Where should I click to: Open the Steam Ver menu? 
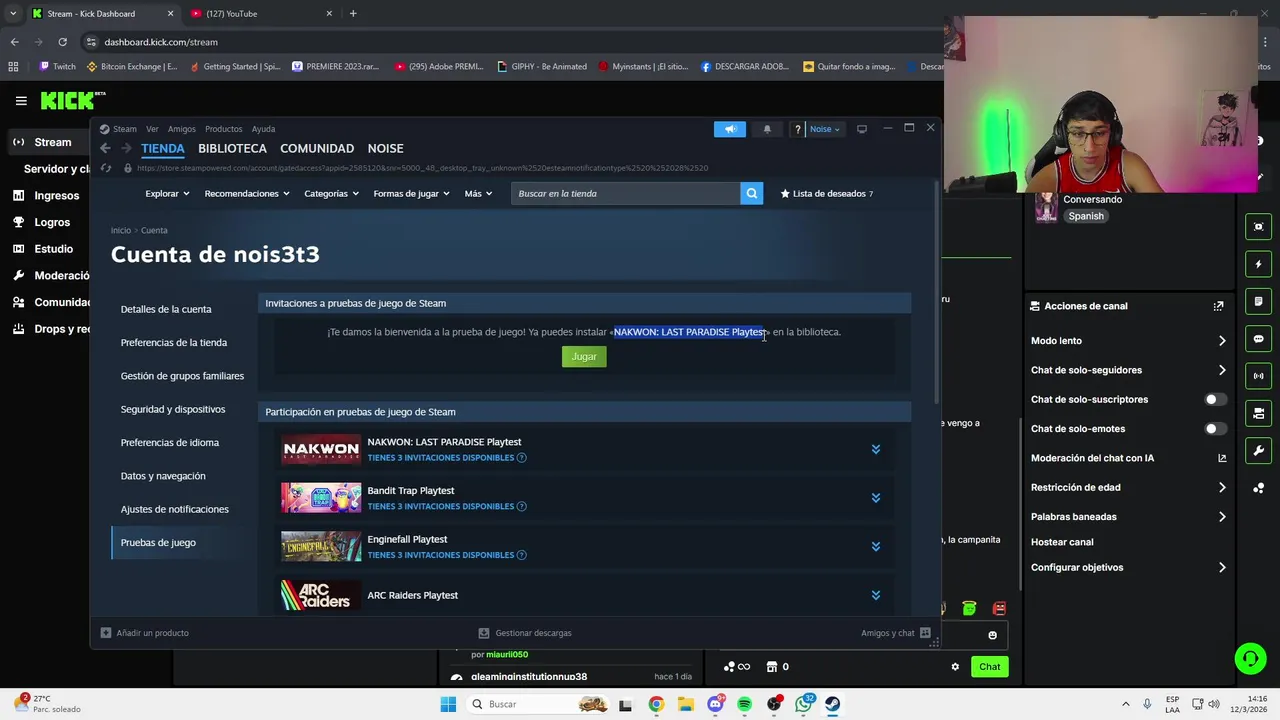pyautogui.click(x=152, y=129)
